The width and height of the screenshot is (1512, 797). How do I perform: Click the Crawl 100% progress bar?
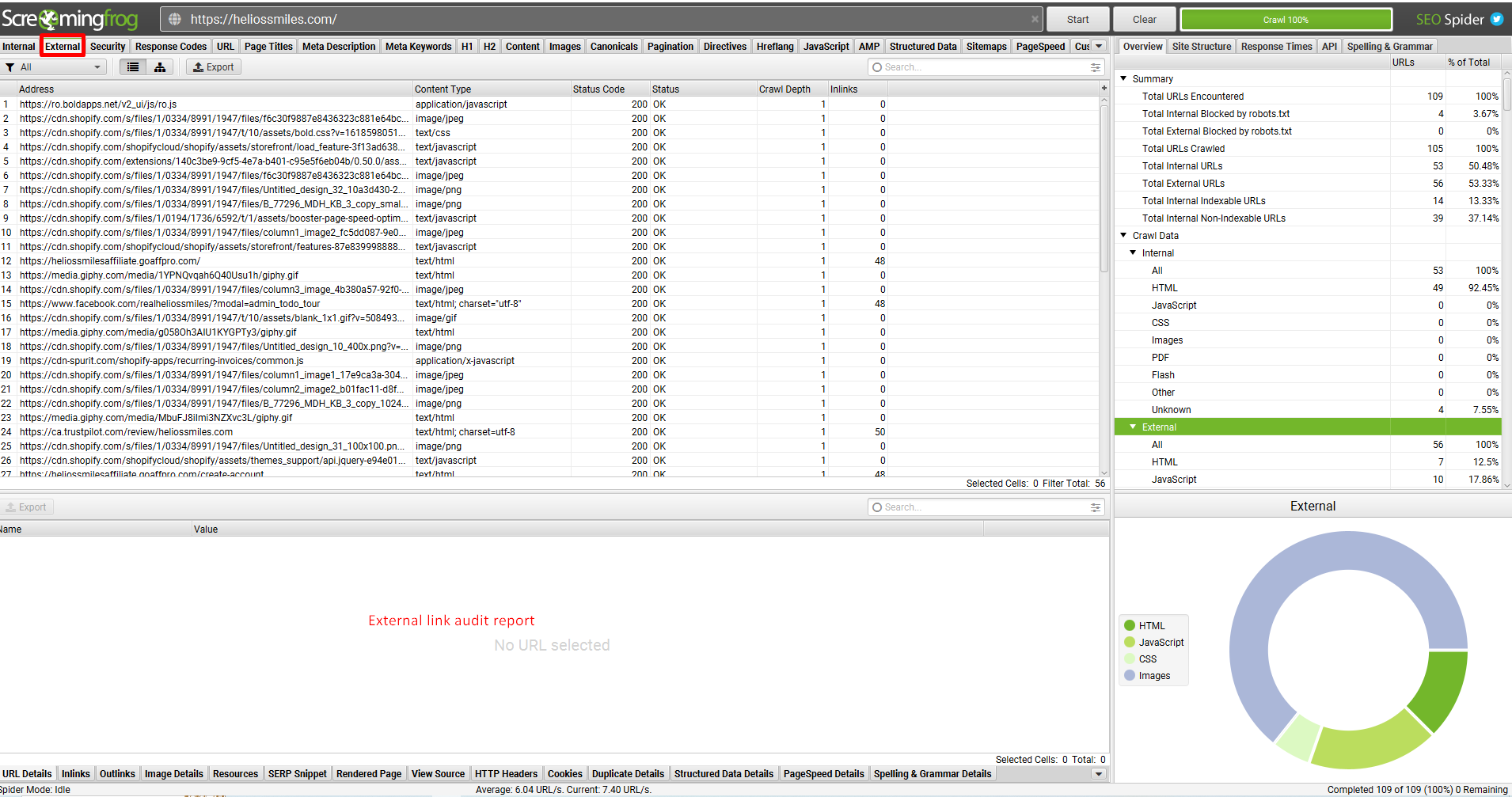pos(1286,19)
